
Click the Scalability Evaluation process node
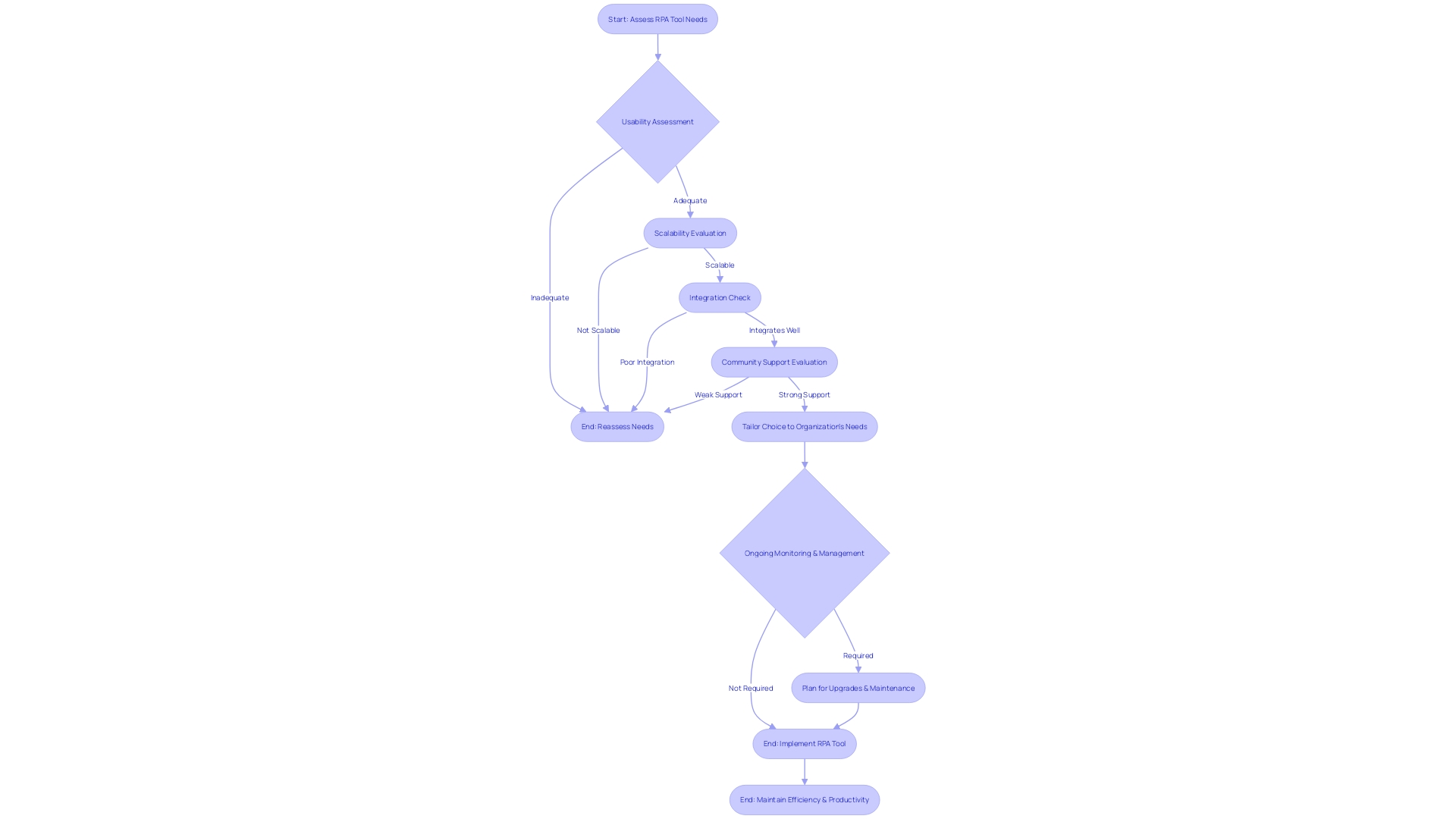point(690,232)
